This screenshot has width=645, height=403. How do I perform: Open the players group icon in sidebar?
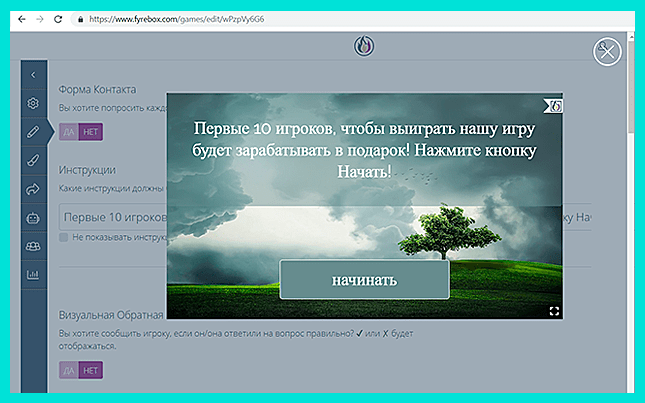(x=33, y=246)
